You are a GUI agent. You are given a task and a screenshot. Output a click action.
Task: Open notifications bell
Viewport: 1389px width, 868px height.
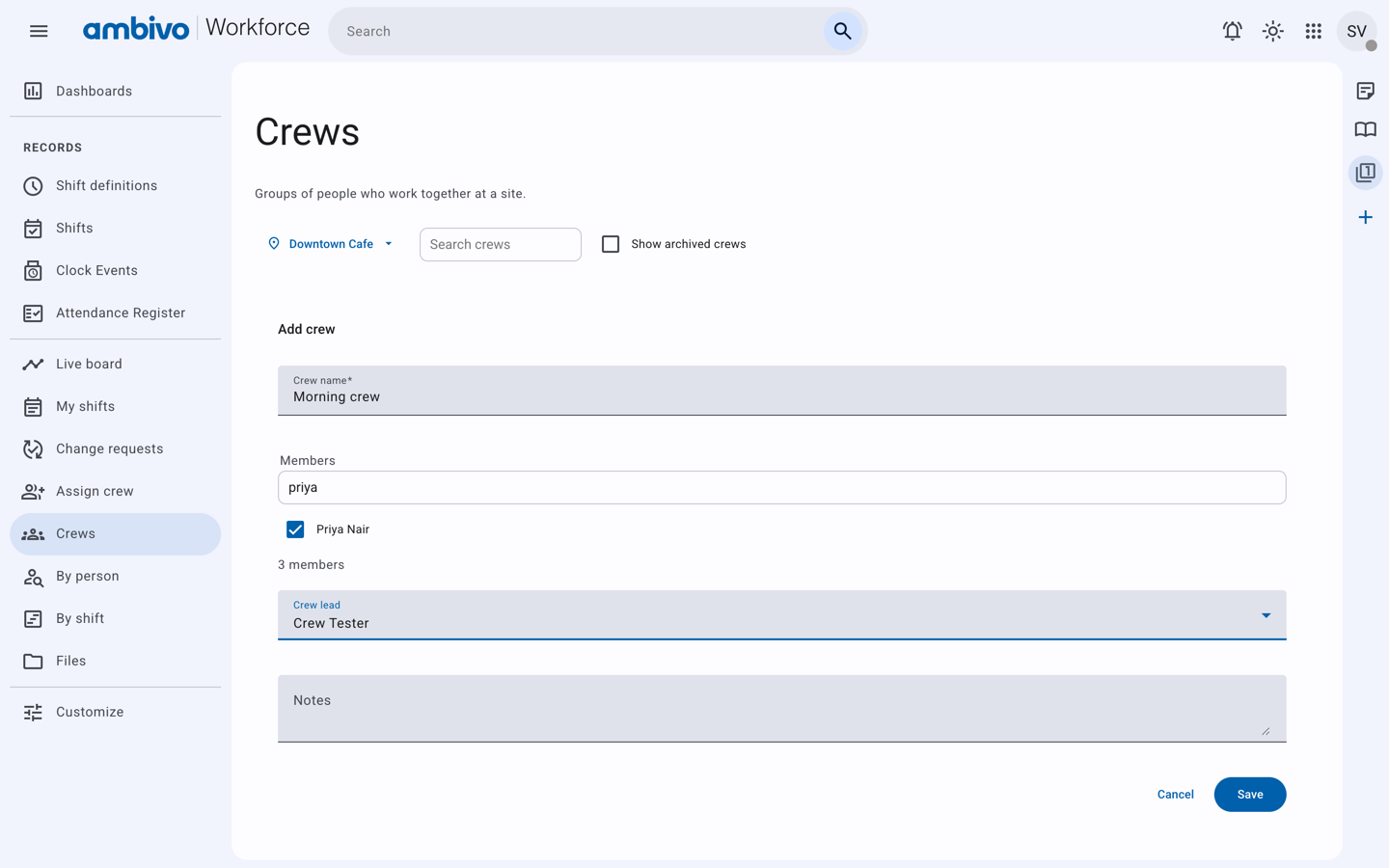[x=1232, y=31]
